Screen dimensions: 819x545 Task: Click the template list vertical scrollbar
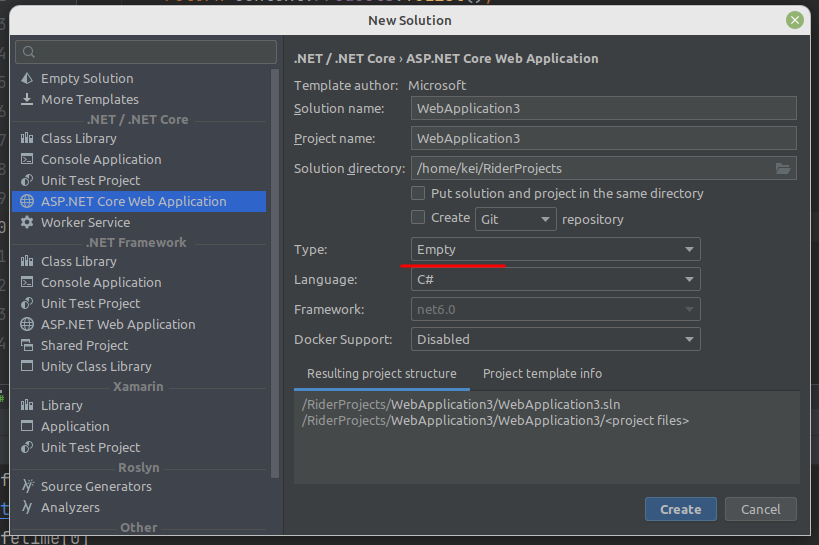(x=275, y=270)
